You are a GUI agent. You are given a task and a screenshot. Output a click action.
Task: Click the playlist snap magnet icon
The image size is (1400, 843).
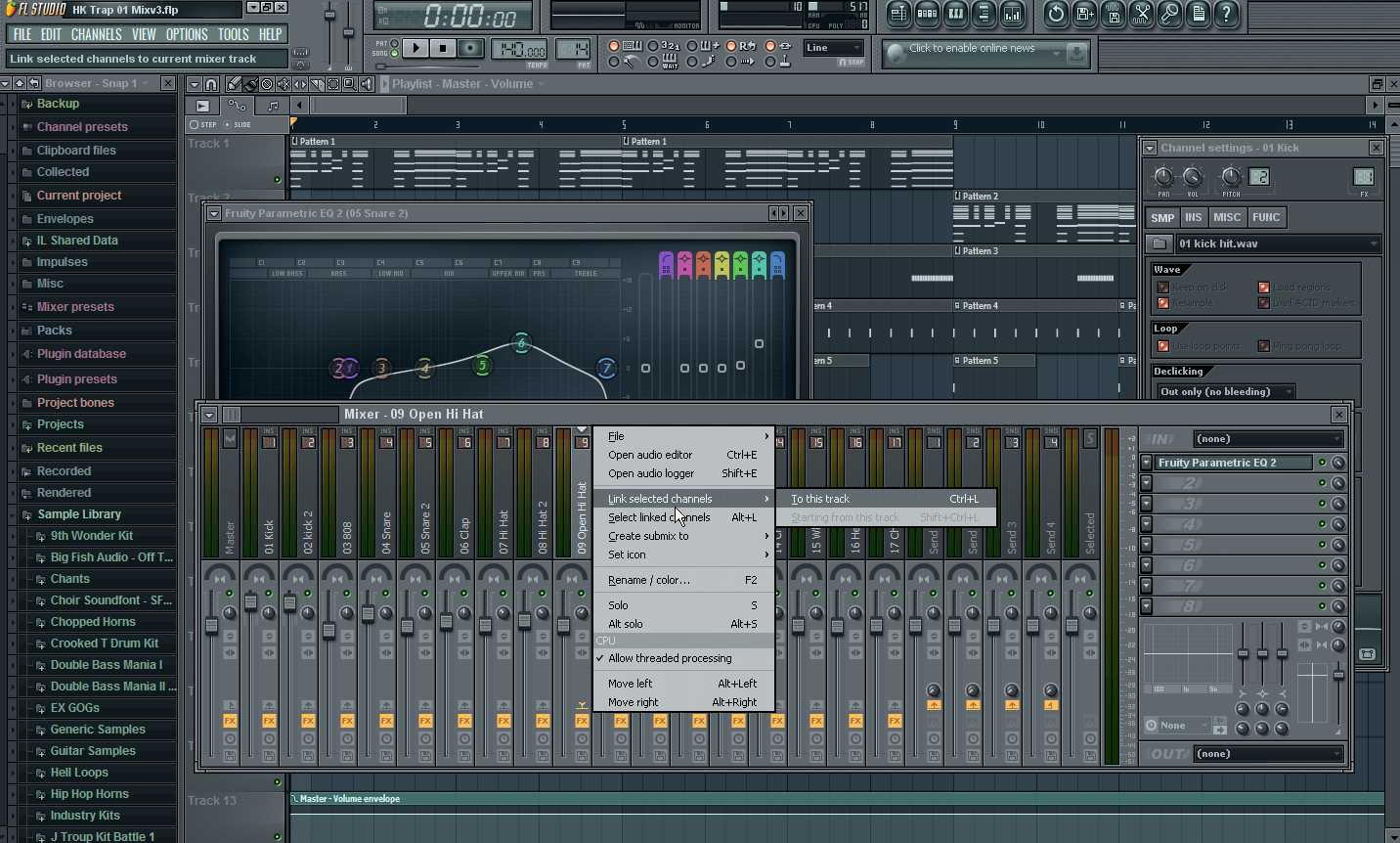[211, 84]
